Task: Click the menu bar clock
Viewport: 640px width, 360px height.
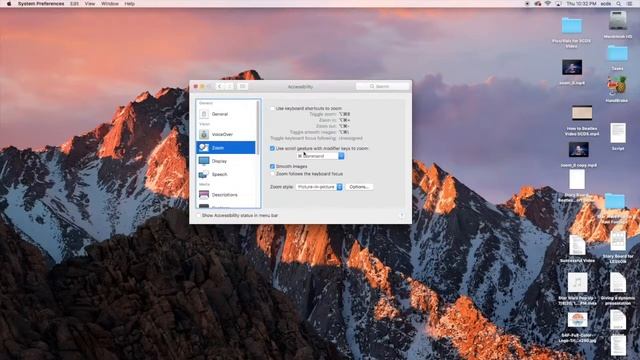Action: [x=581, y=3]
